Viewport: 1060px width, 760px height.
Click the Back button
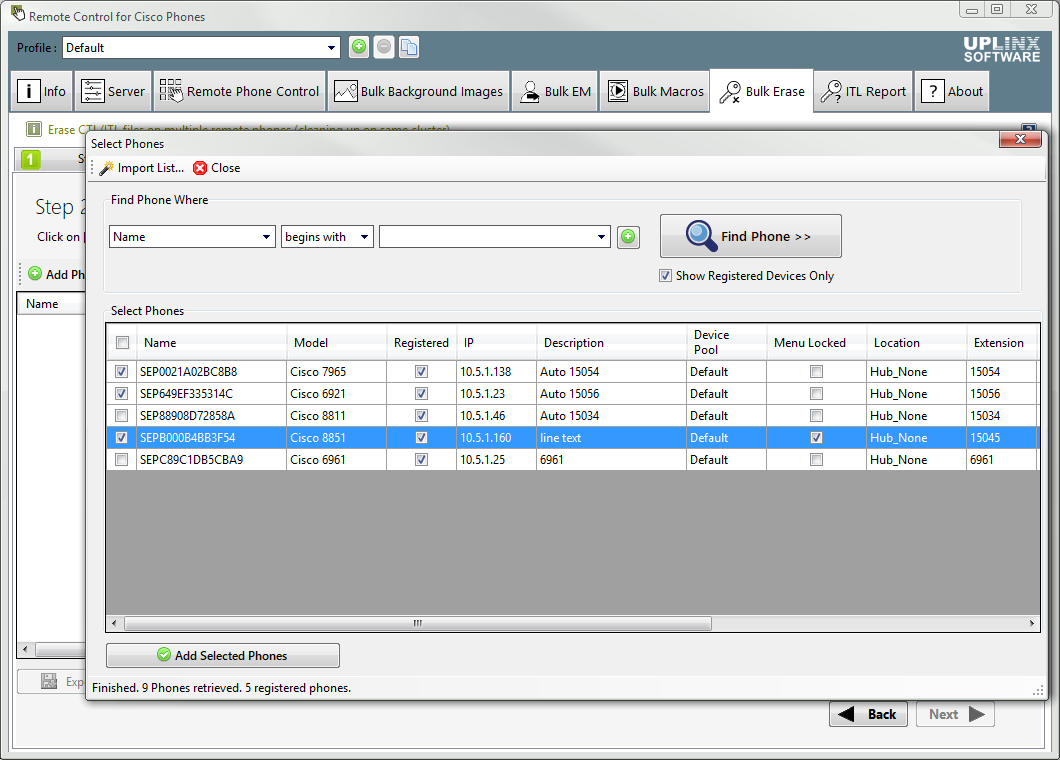click(x=868, y=714)
